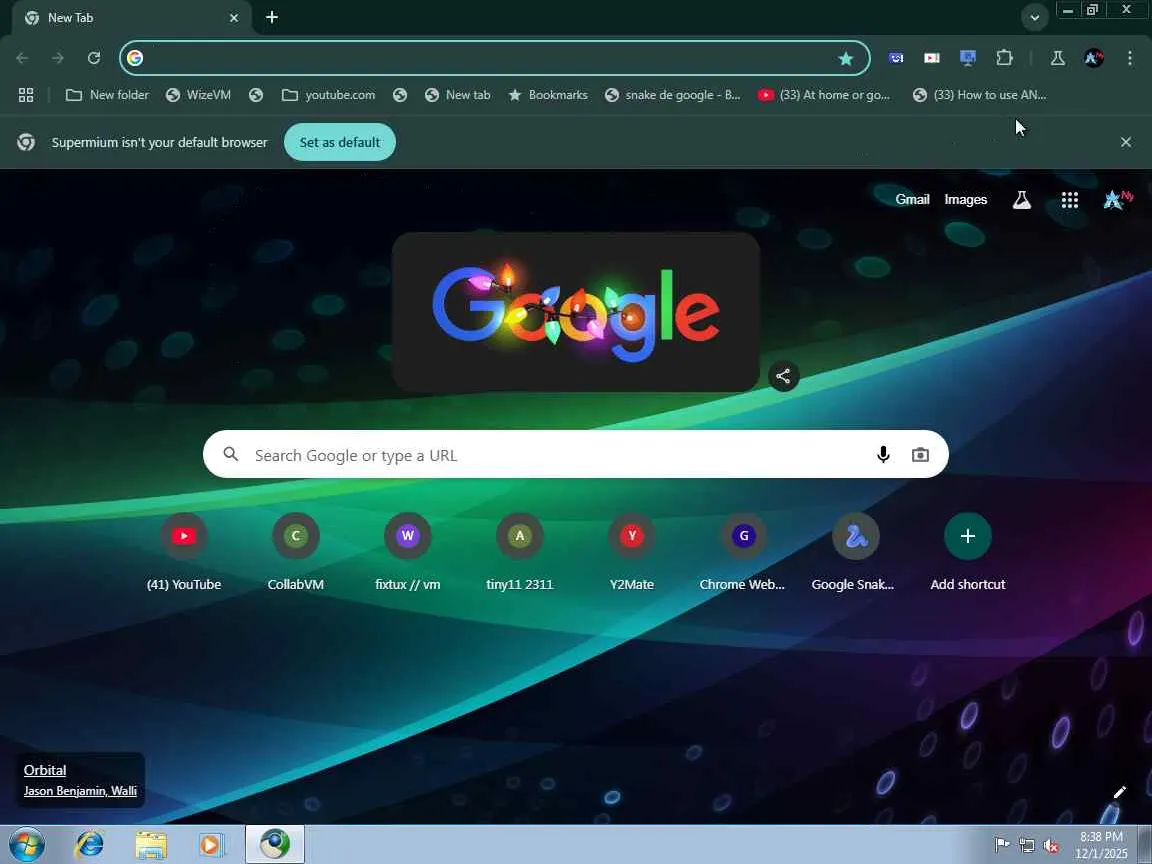Image resolution: width=1152 pixels, height=864 pixels.
Task: Customize this page with pencil icon
Action: 1119,792
